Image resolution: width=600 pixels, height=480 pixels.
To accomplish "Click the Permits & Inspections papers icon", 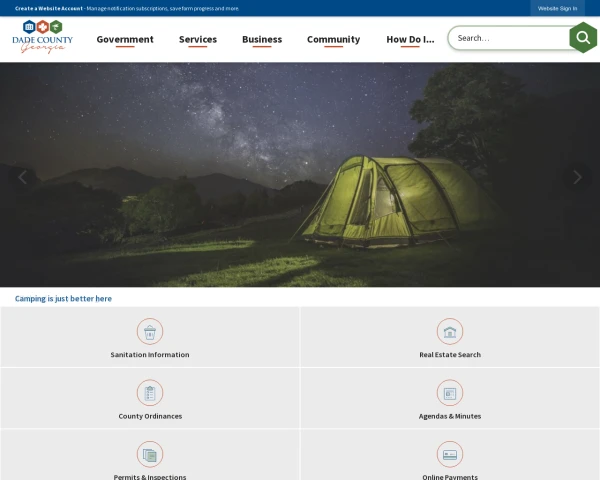I will point(150,454).
